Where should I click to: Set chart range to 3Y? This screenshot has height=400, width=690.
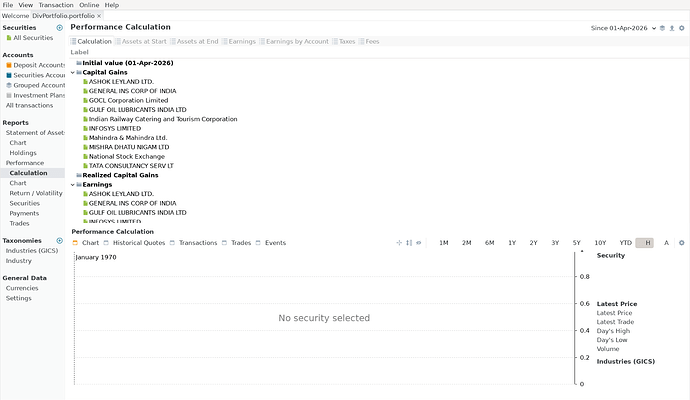555,243
